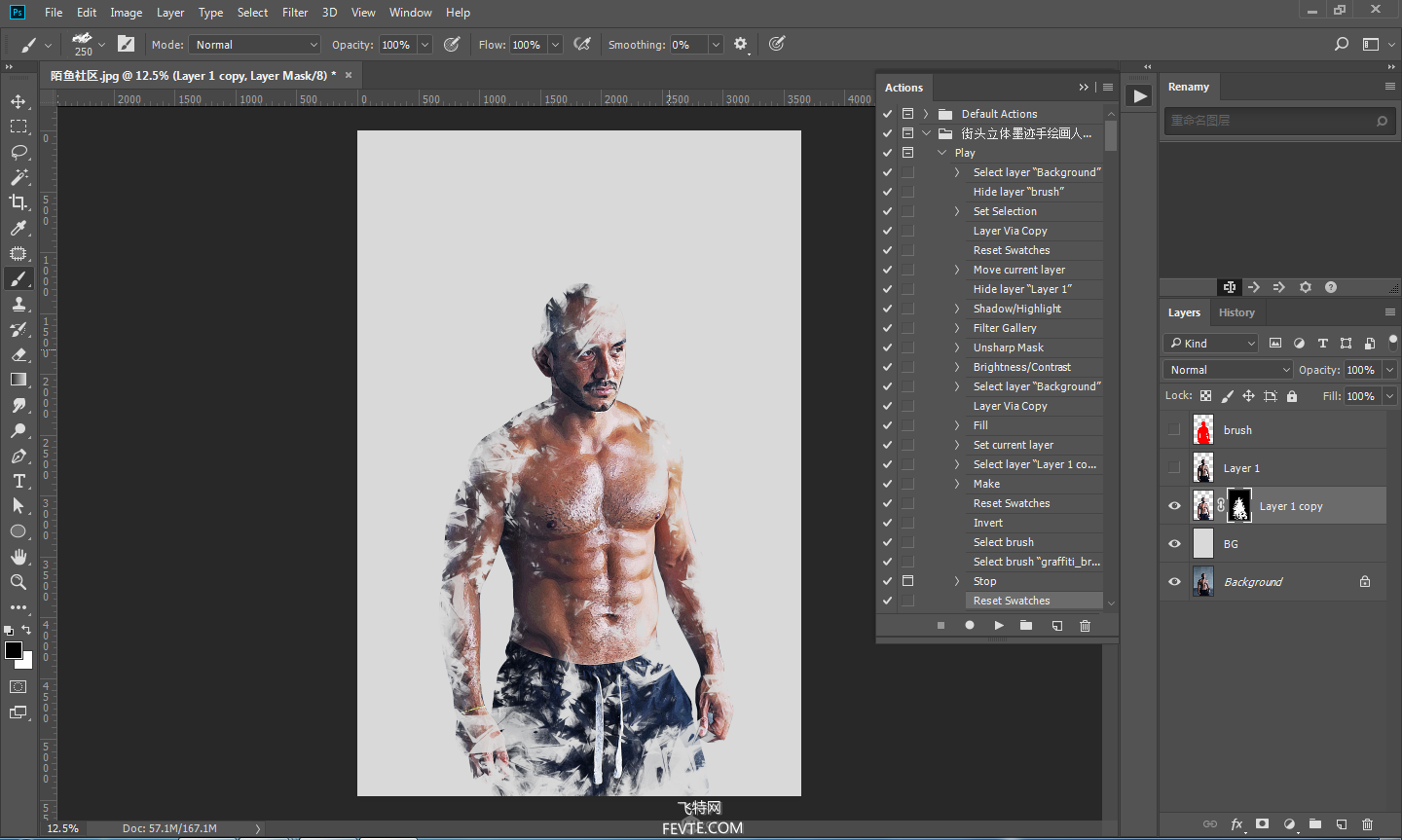The width and height of the screenshot is (1402, 840).
Task: Open the Smoothing dropdown arrow
Action: click(x=716, y=45)
